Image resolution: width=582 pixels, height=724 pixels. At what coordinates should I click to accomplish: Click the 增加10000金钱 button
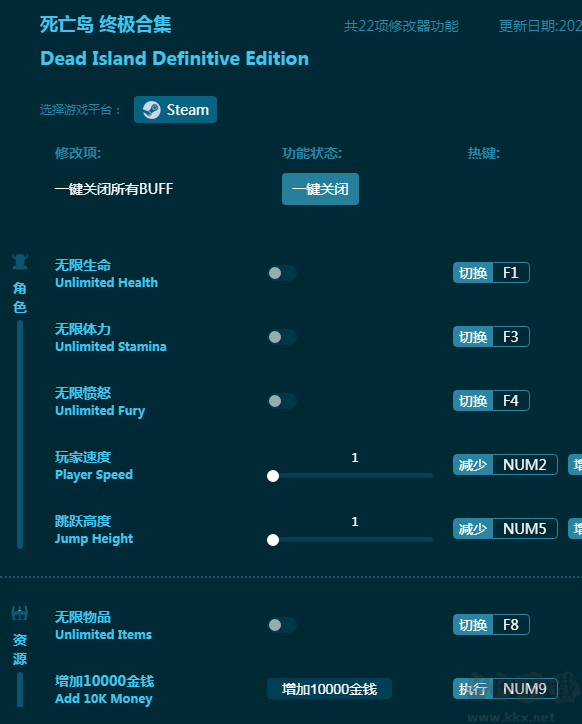(329, 689)
